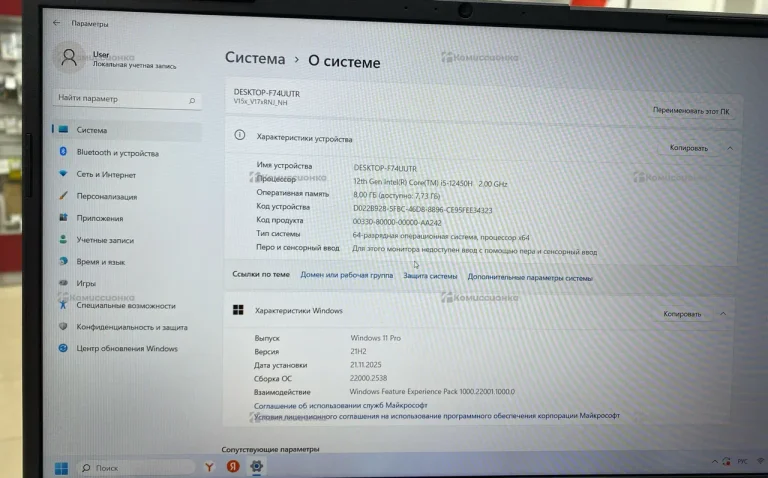Click the magnifier icon in Найти параметр box

(x=192, y=100)
